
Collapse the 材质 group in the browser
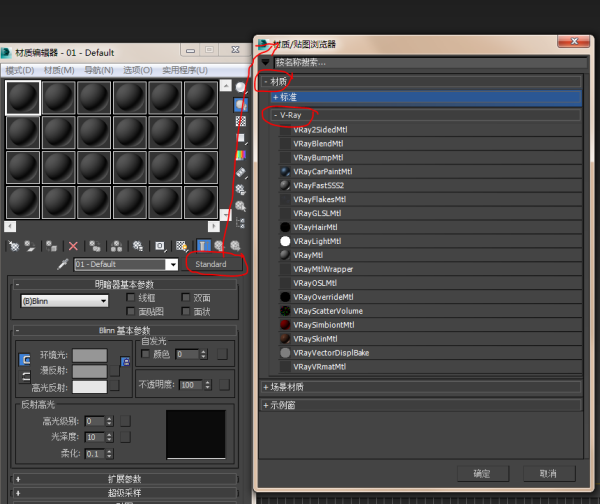click(x=266, y=82)
